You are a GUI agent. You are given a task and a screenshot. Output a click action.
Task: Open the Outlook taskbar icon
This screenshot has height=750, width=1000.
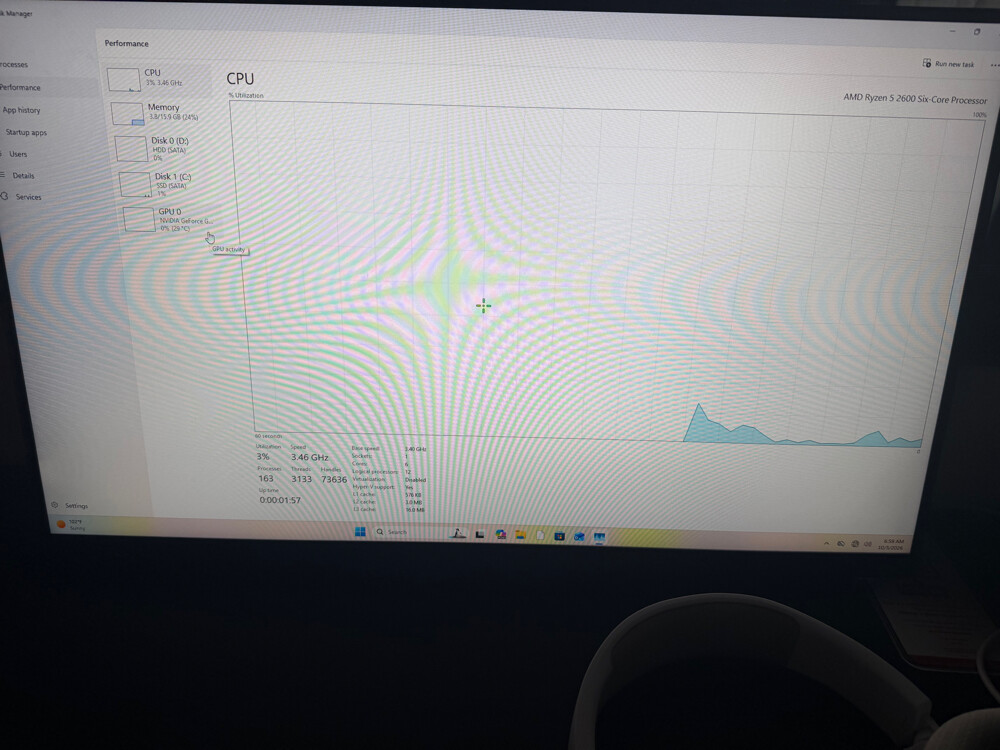click(579, 536)
